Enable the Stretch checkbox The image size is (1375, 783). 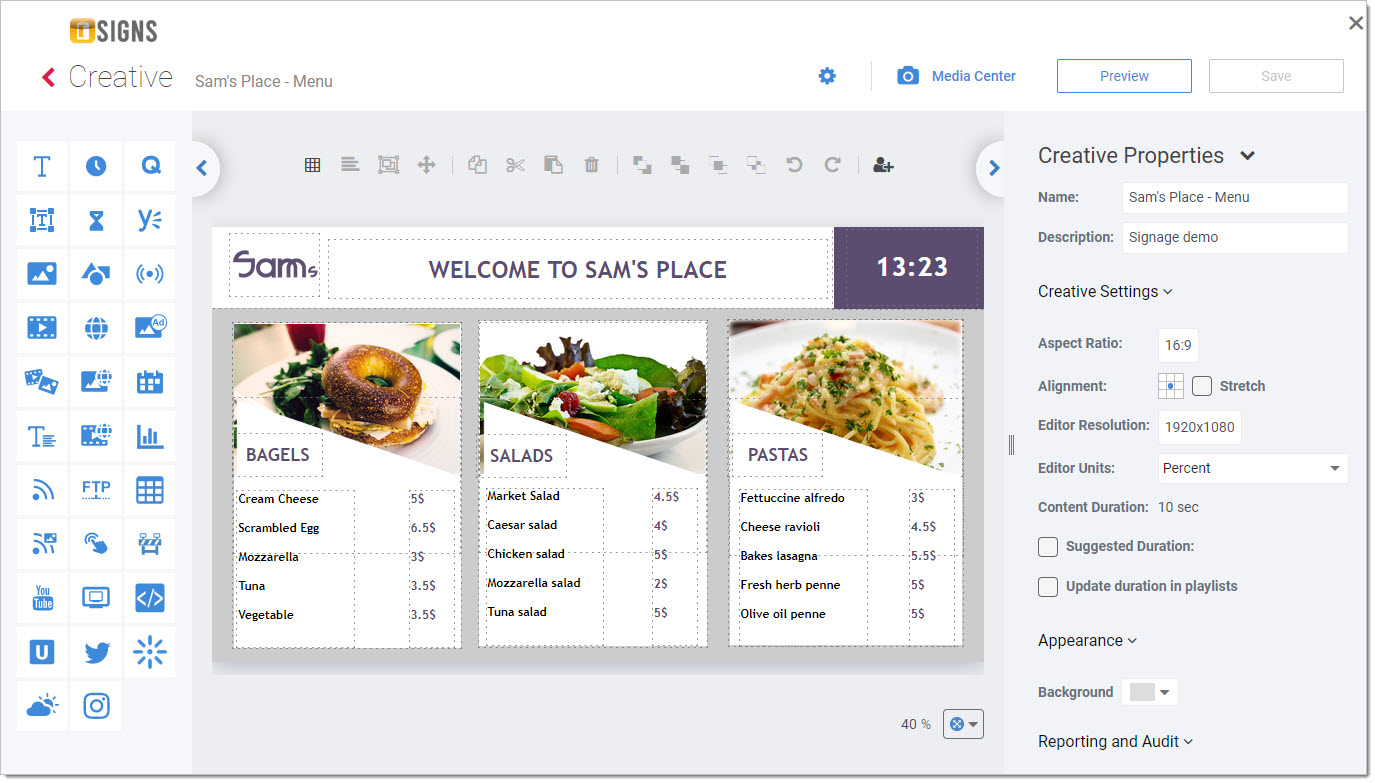(1202, 386)
